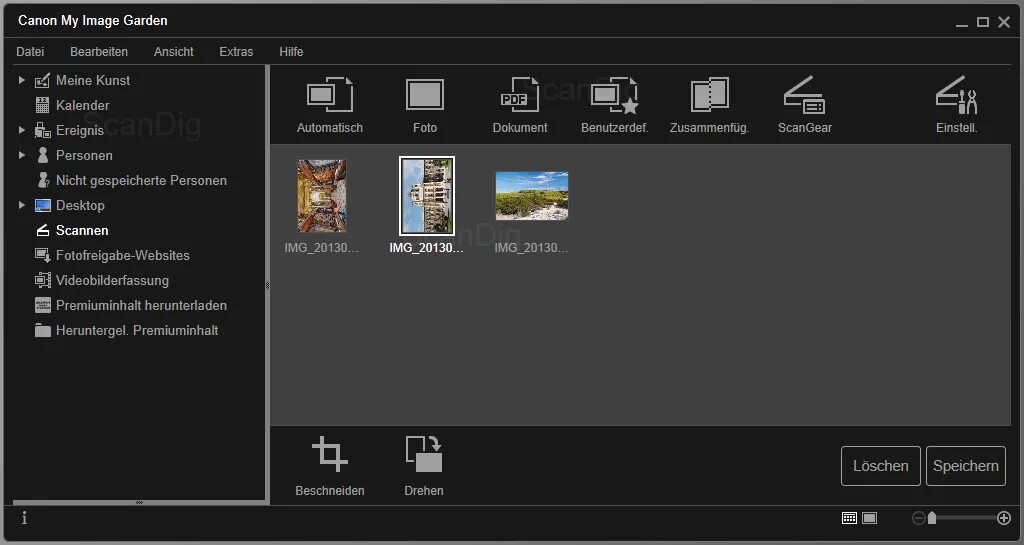Open the Datei menu
The image size is (1024, 545).
click(30, 52)
